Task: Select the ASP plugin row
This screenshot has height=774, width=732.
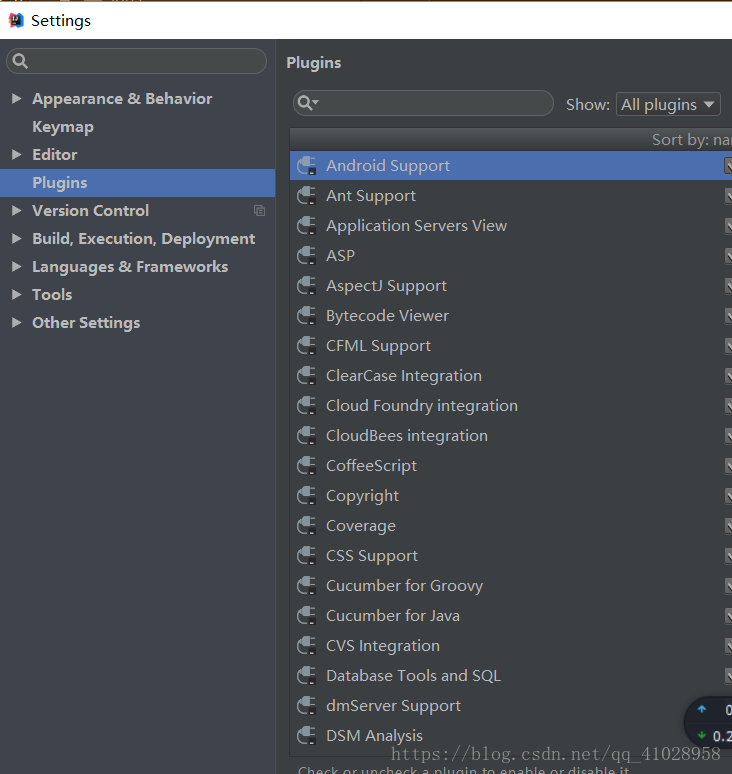Action: (x=511, y=256)
